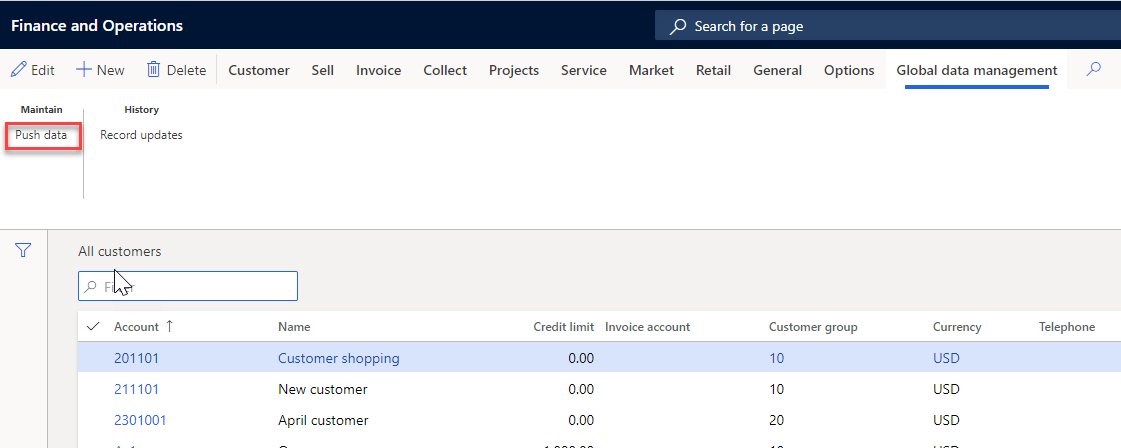Image resolution: width=1121 pixels, height=448 pixels.
Task: Click the search page magnifier icon
Action: 677,26
